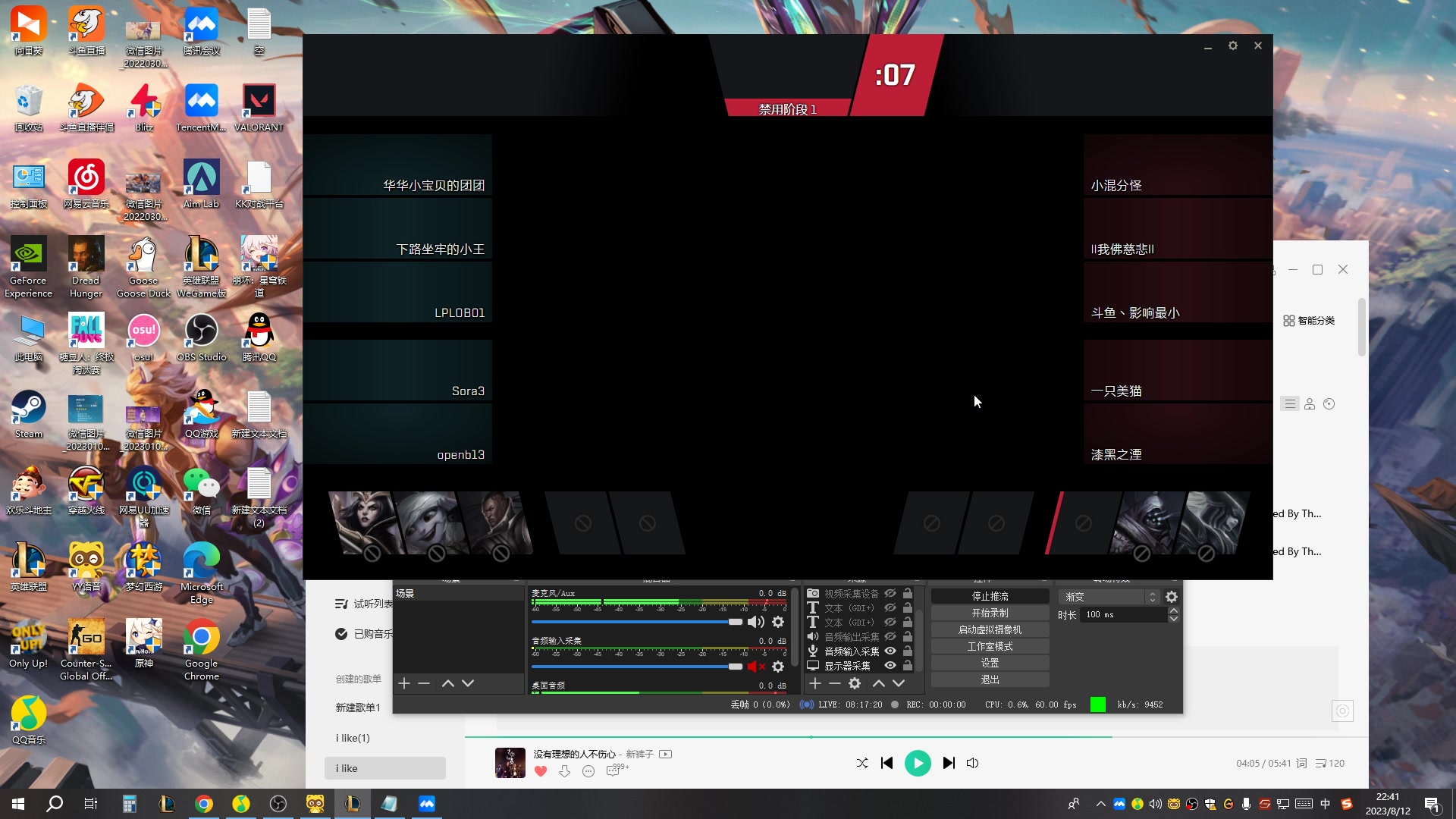Toggle visibility of 视频采集设备 source

890,594
